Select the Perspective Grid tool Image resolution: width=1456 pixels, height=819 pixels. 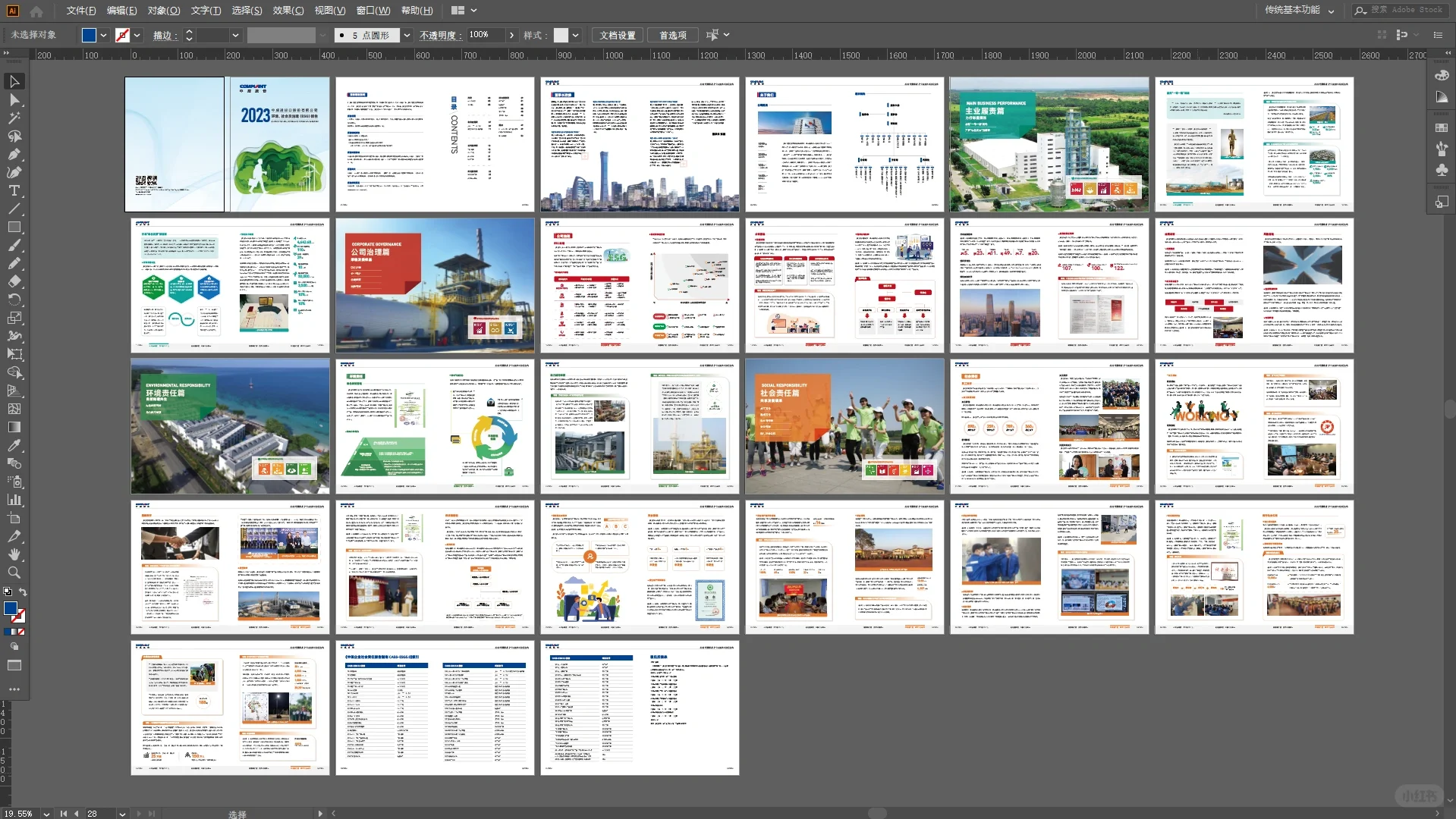tap(14, 391)
